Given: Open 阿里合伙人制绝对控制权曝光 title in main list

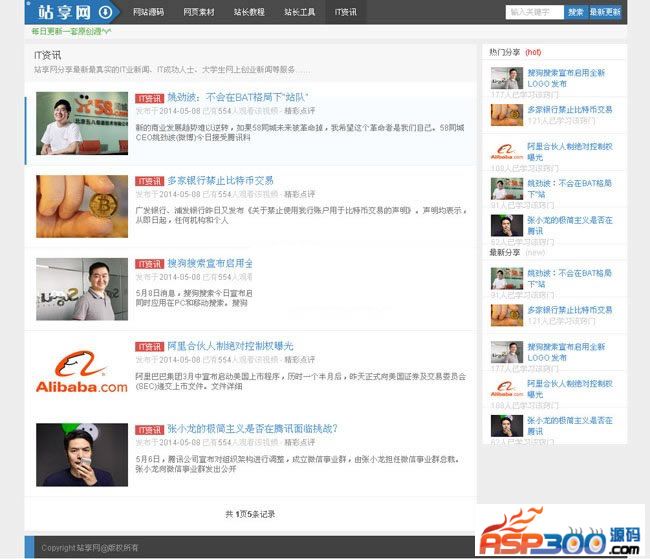Looking at the screenshot, I should pyautogui.click(x=230, y=346).
